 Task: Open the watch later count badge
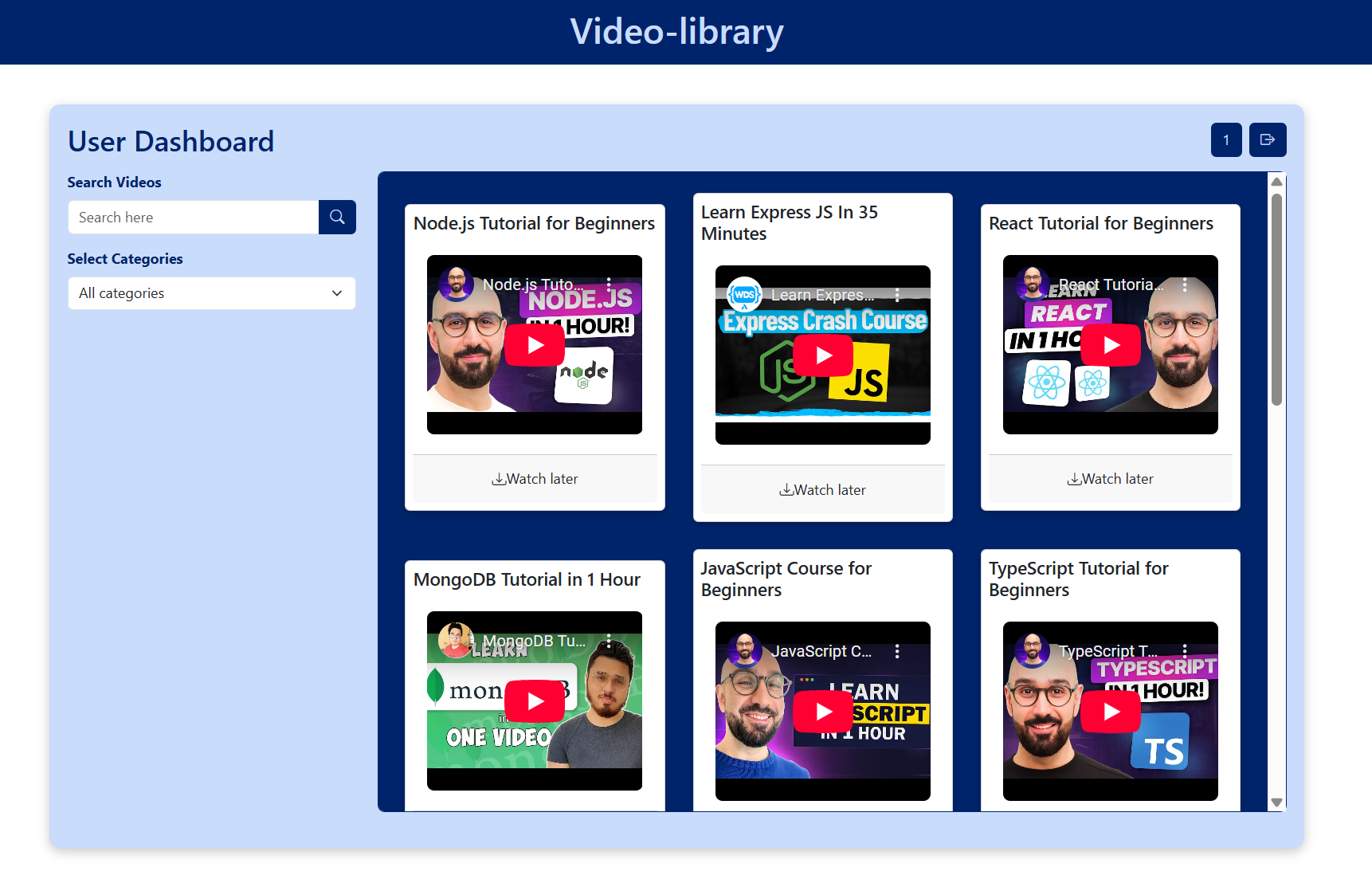coord(1225,140)
